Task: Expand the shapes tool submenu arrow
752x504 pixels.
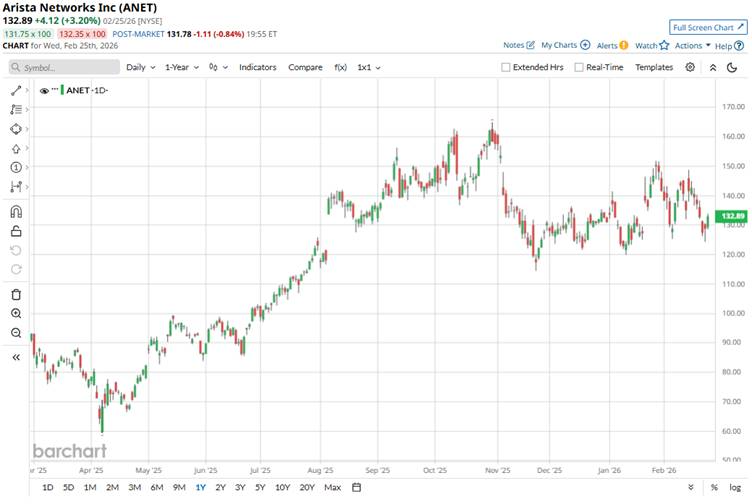Action: tap(27, 129)
